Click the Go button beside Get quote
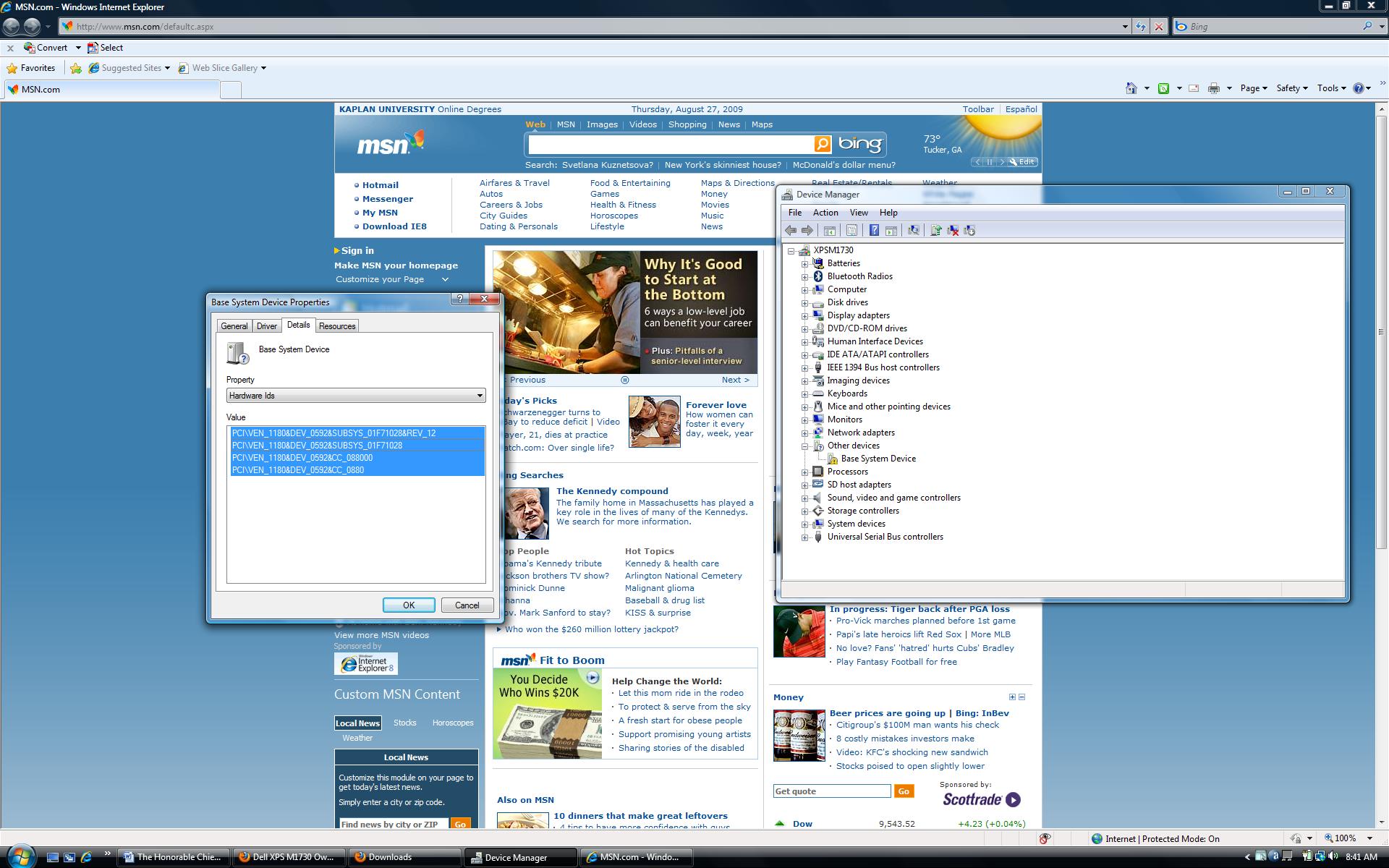 tap(904, 791)
